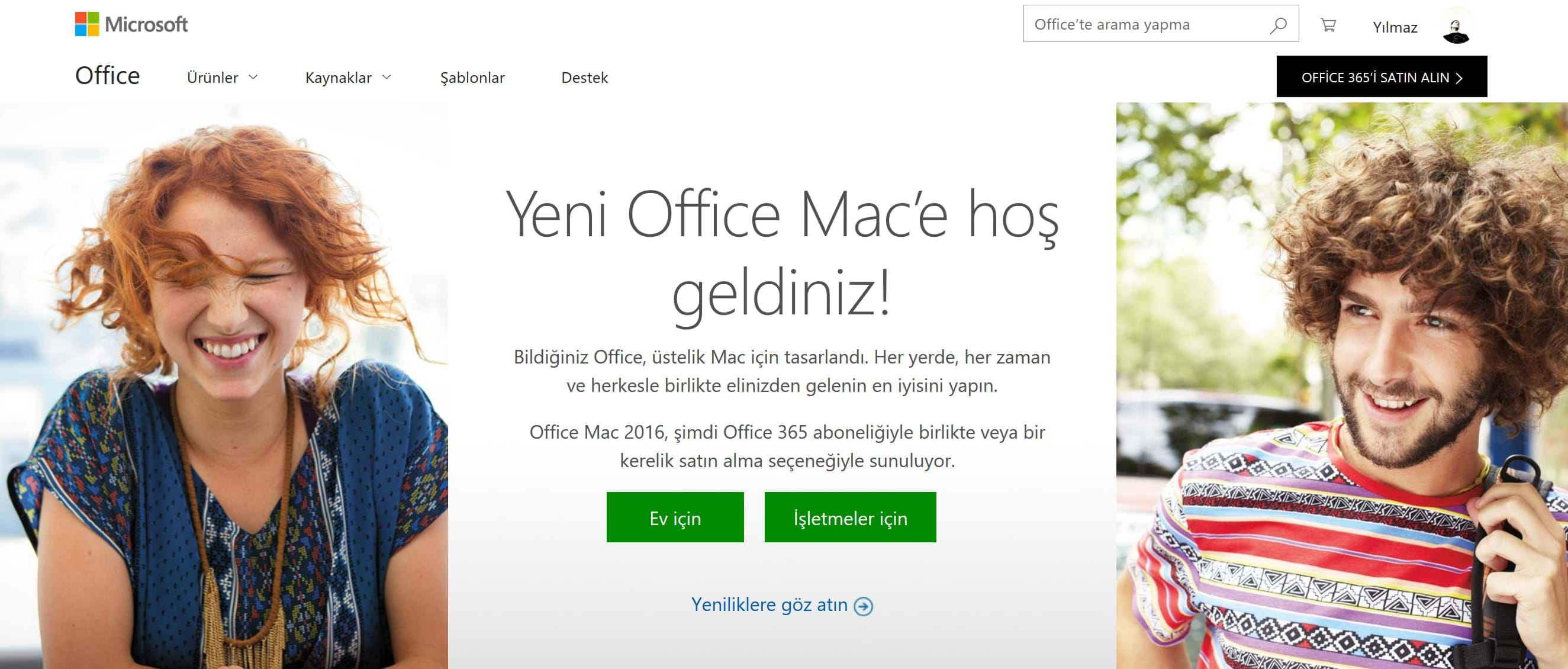The height and width of the screenshot is (669, 1568).
Task: Click the paragraph starting Office Mac 2016
Action: 787,446
